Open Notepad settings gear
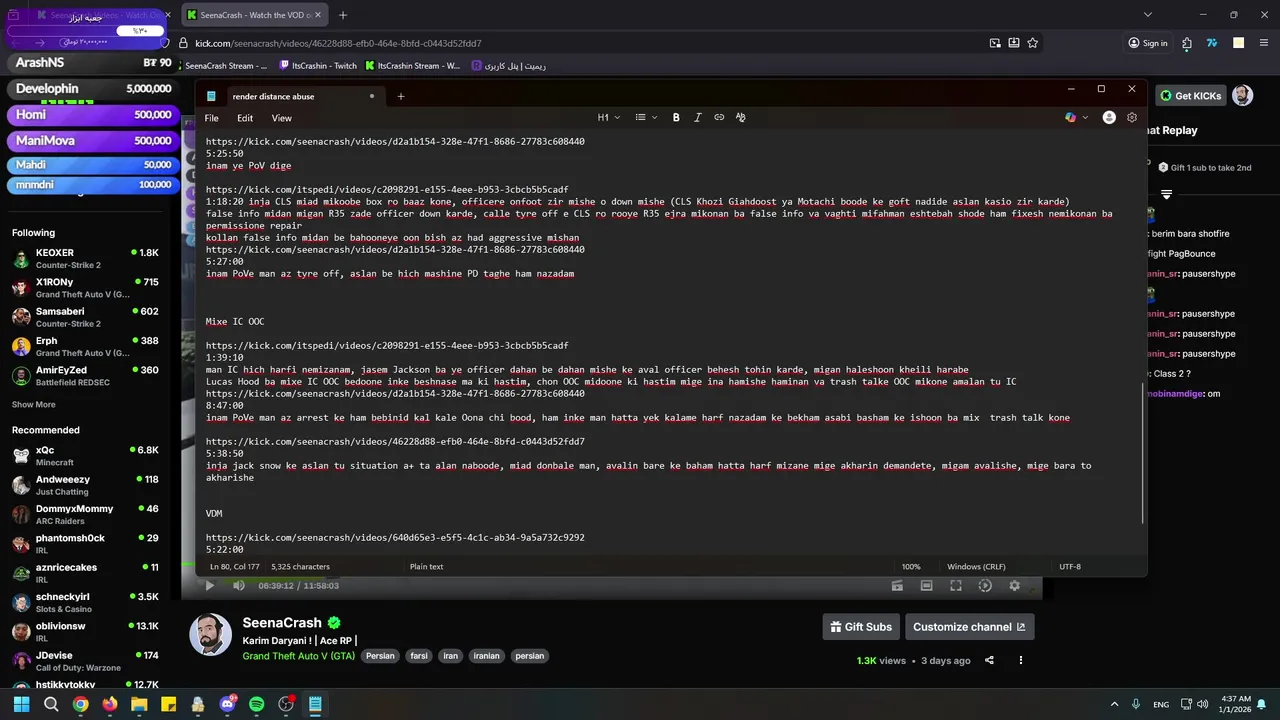 (x=1132, y=117)
